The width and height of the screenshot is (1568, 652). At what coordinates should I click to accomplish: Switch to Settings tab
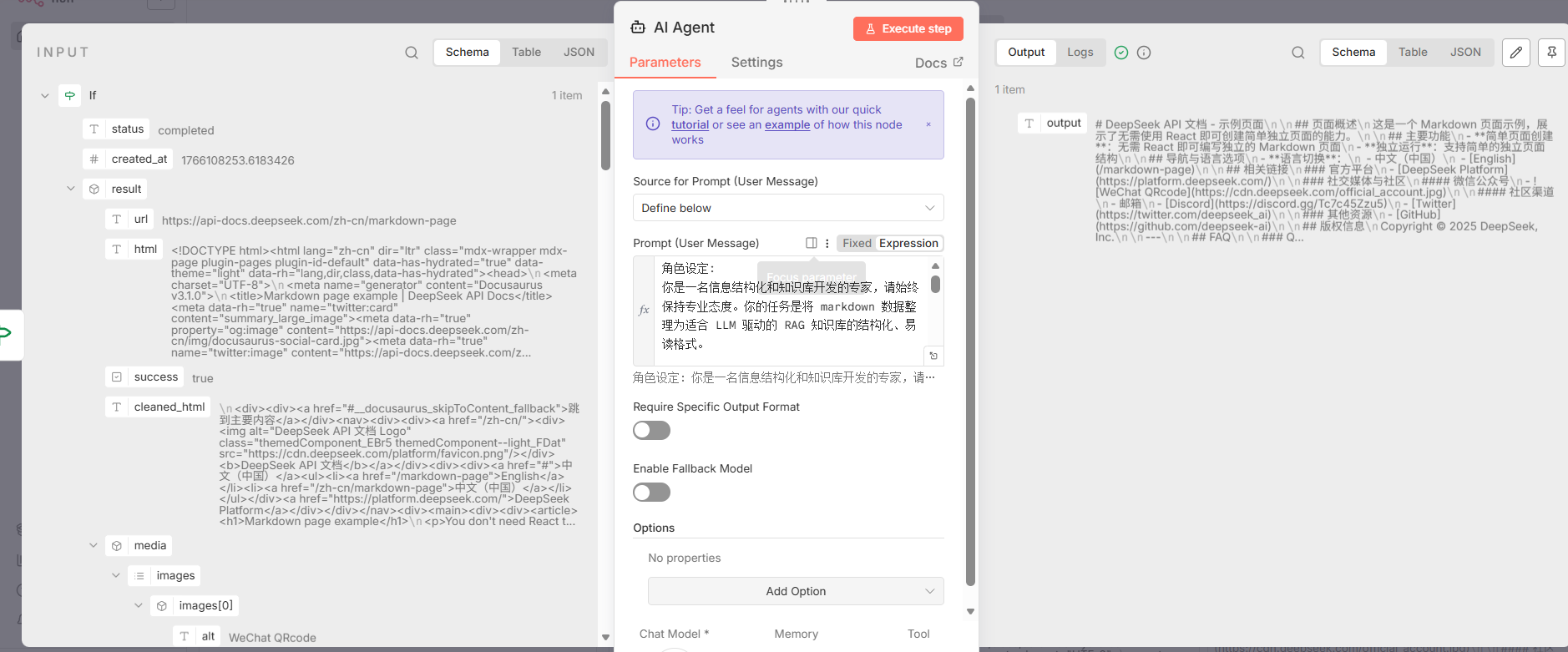pyautogui.click(x=756, y=63)
